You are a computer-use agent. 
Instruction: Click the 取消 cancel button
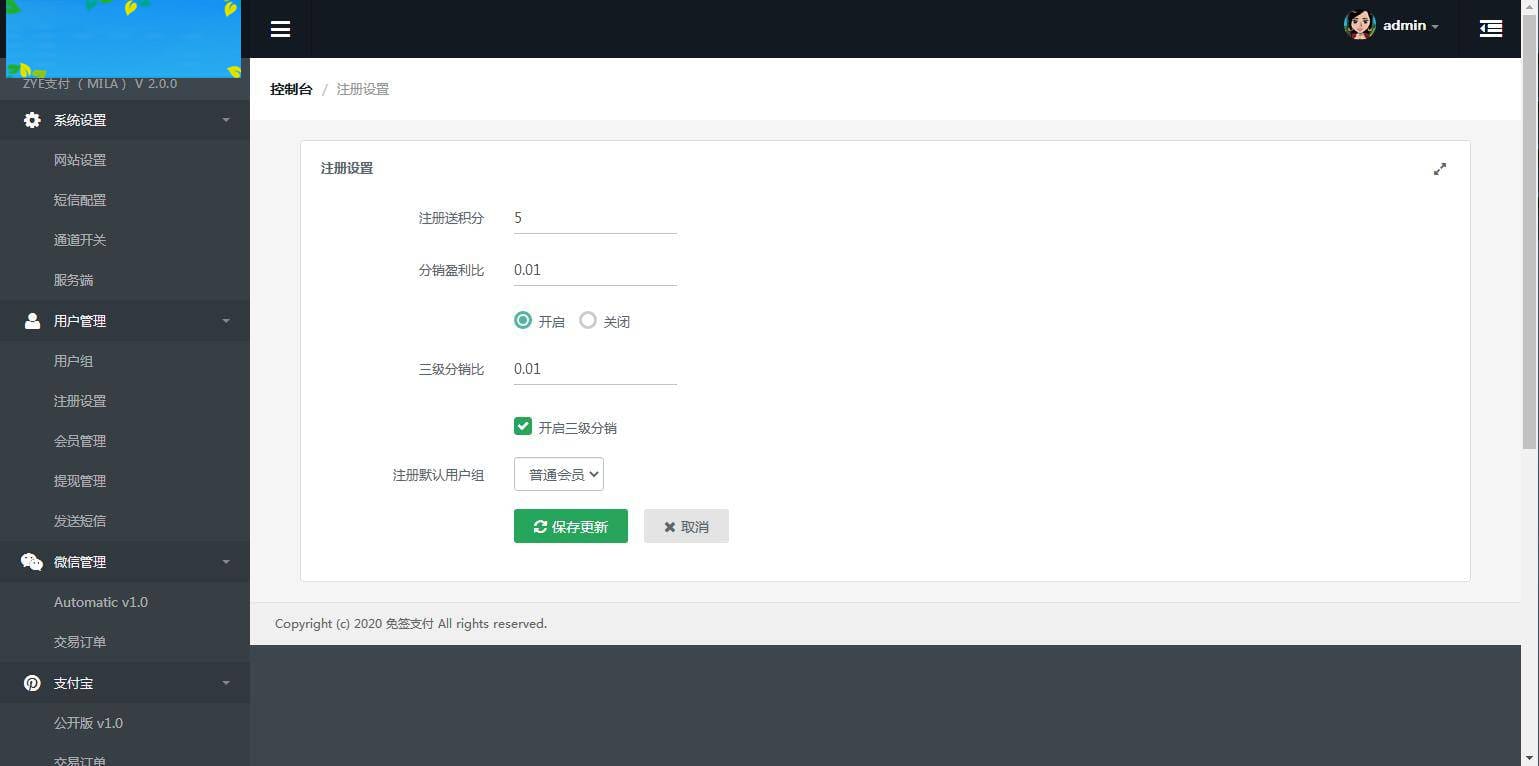point(686,526)
